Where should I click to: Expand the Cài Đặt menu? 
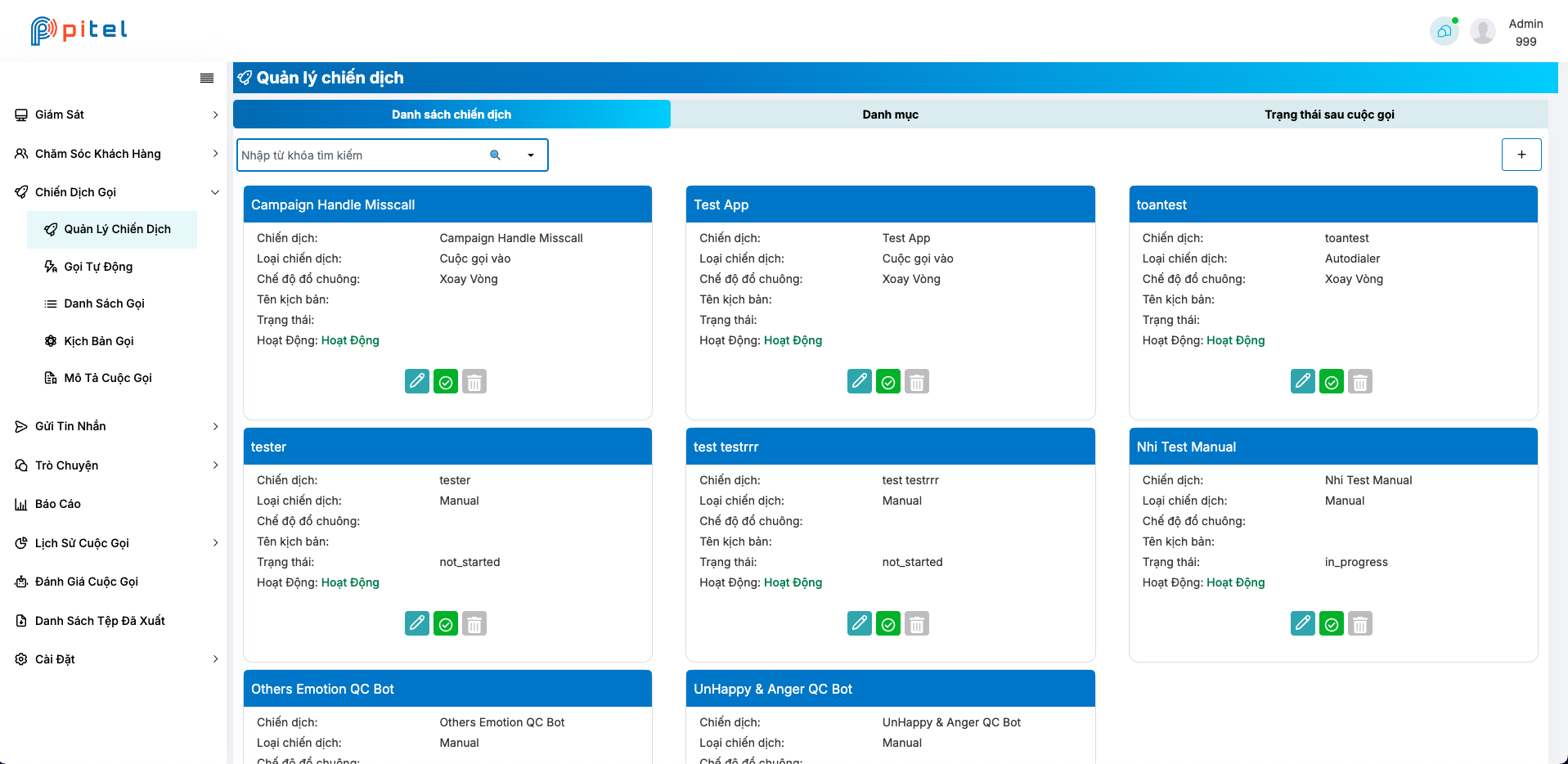(x=117, y=659)
